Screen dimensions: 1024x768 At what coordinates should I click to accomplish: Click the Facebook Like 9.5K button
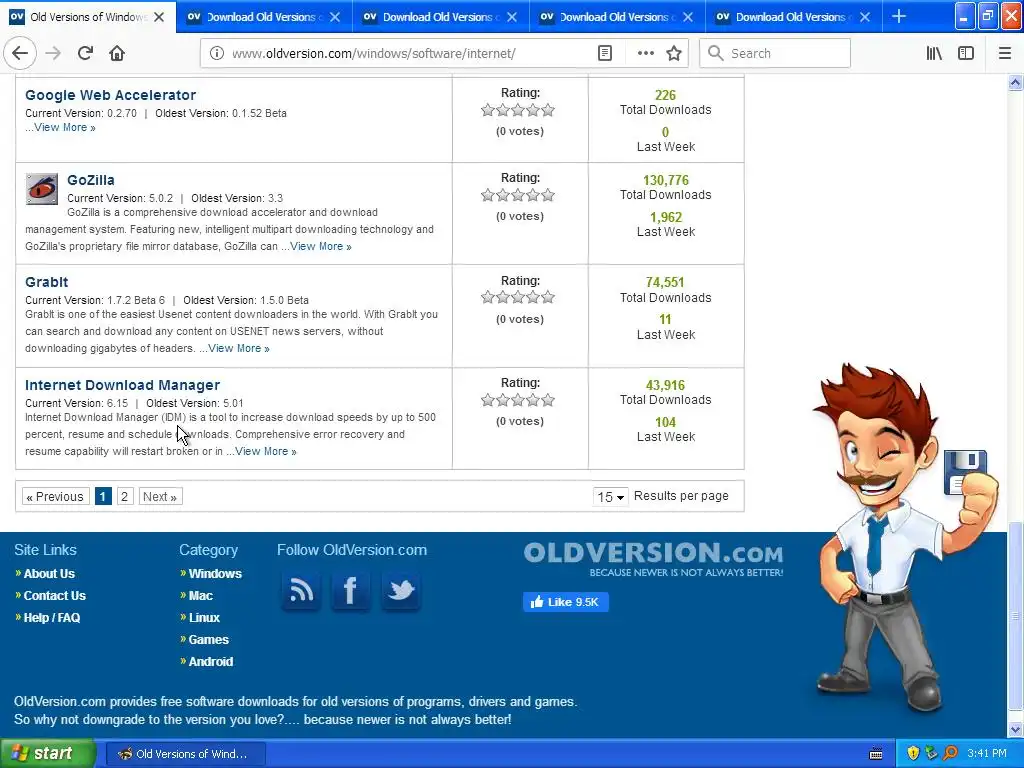point(566,601)
